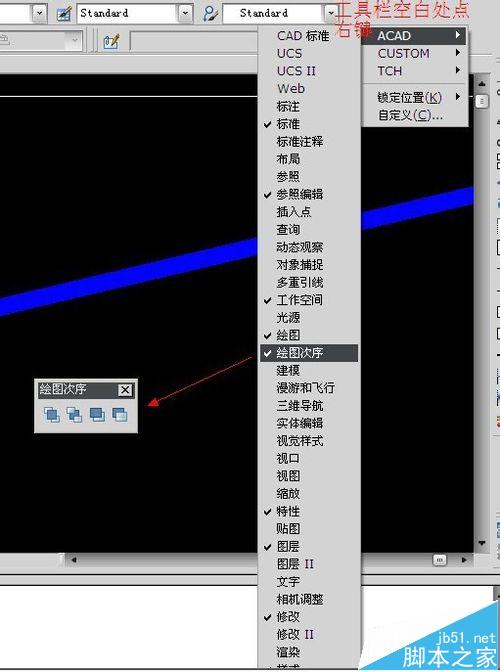The width and height of the screenshot is (500, 672).
Task: Expand the leftmost top toolbar dropdown arrow
Action: pyautogui.click(x=39, y=13)
